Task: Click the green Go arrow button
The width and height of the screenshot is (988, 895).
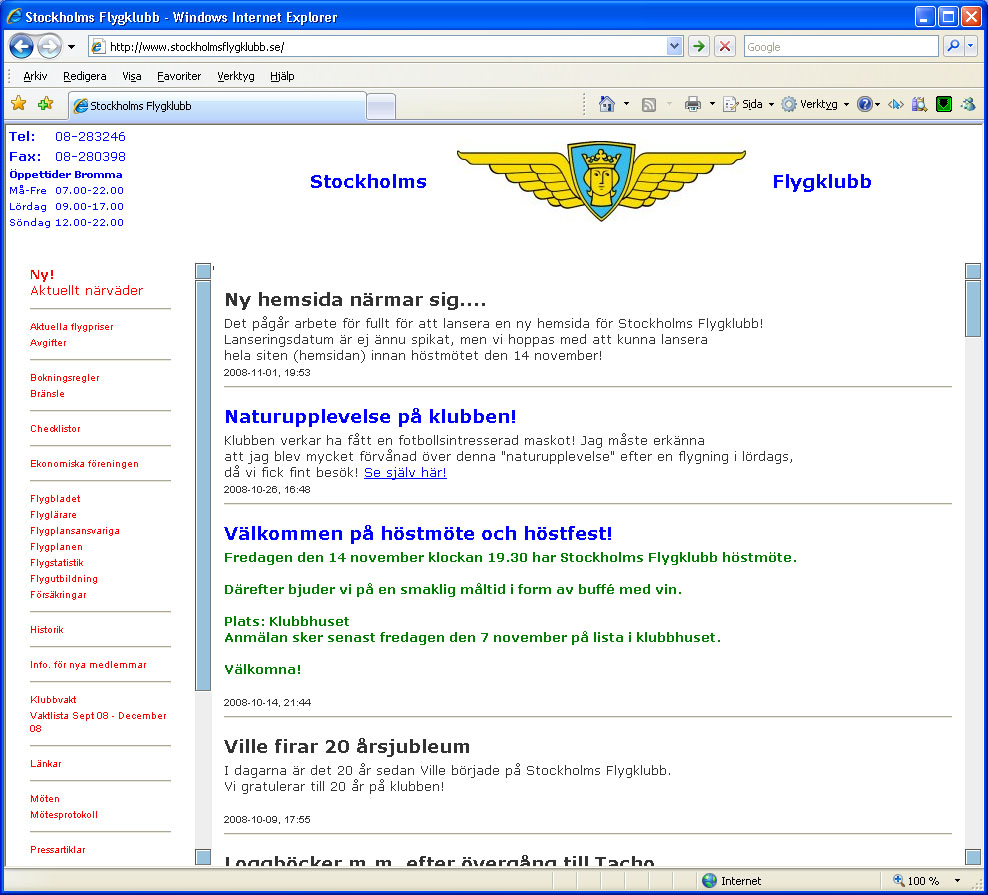Action: [699, 47]
